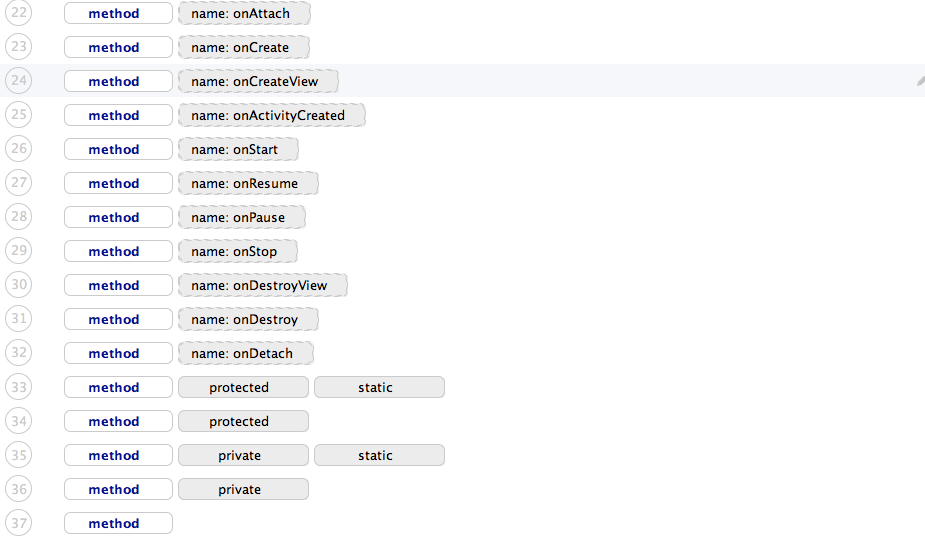Click the method tag beside onActivityCreated
This screenshot has width=925, height=542.
click(119, 115)
